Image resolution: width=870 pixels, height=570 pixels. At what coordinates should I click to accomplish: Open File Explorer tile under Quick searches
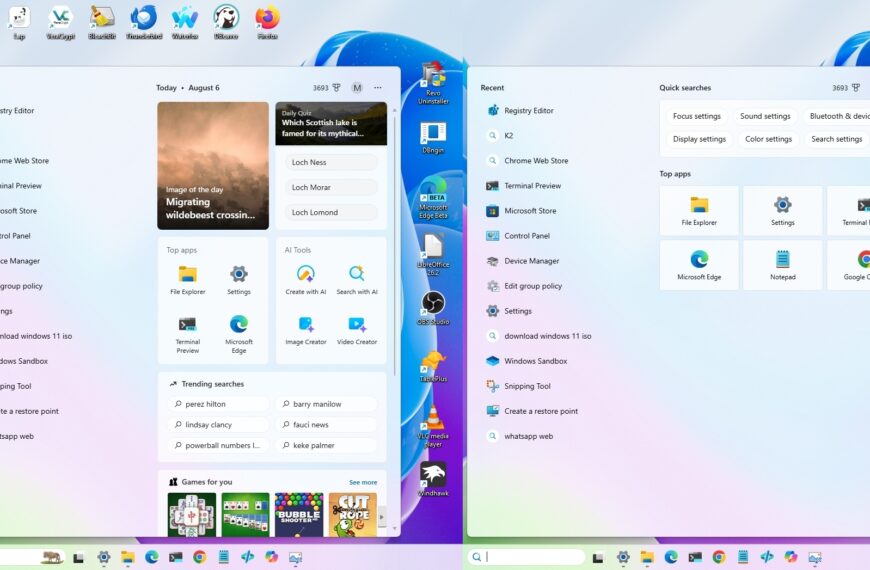coord(699,211)
